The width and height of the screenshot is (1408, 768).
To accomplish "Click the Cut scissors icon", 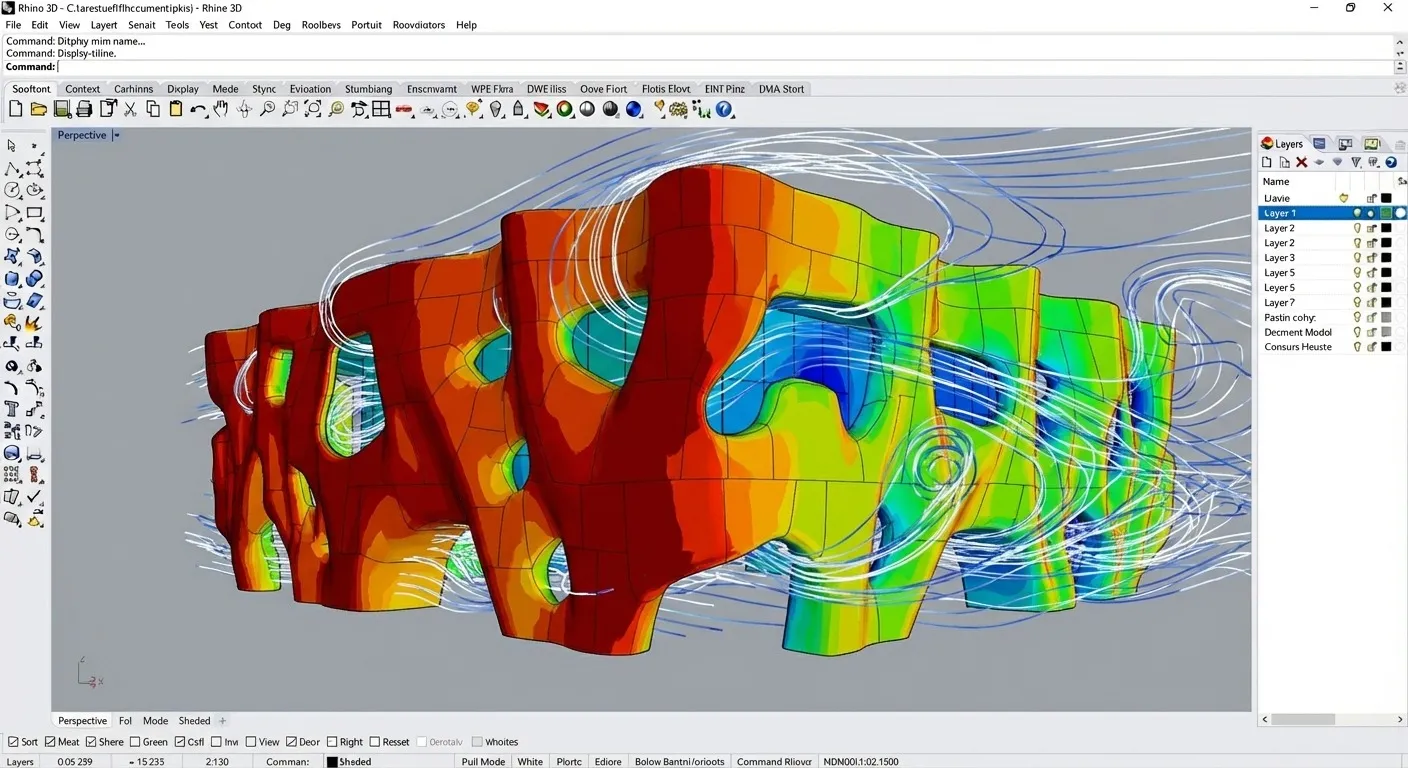I will pos(130,109).
